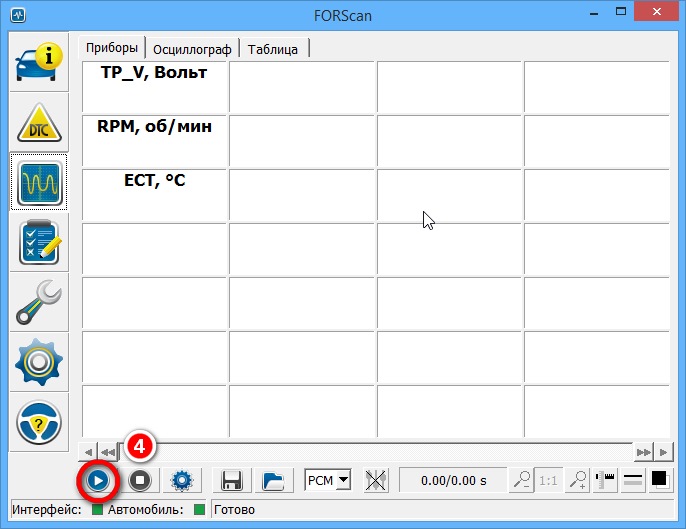Screen dimensions: 686x529
Task: Save recorded data with floppy icon
Action: pyautogui.click(x=232, y=480)
